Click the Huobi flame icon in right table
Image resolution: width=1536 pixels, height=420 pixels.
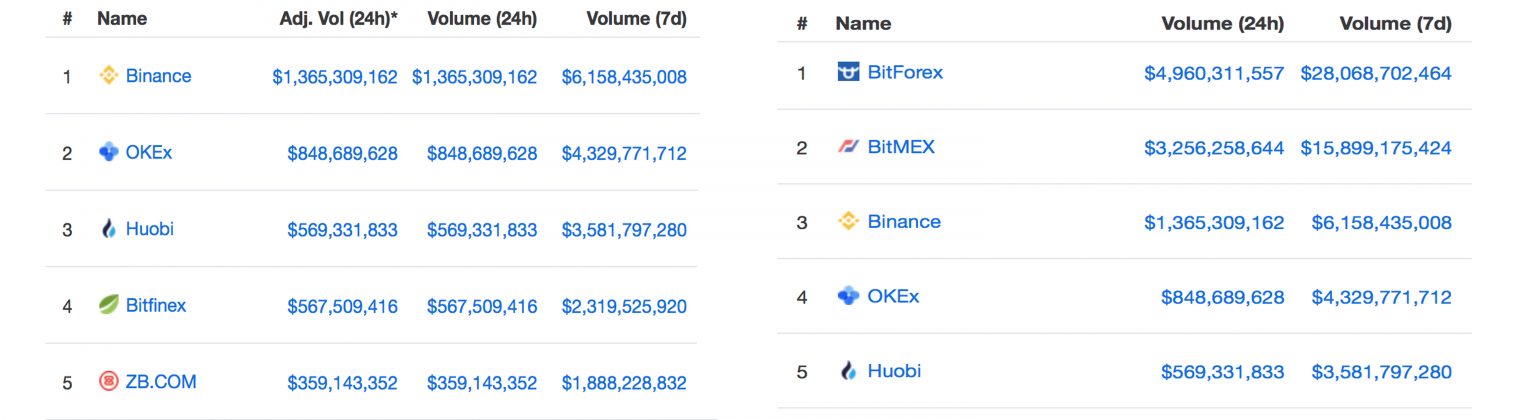pyautogui.click(x=848, y=371)
